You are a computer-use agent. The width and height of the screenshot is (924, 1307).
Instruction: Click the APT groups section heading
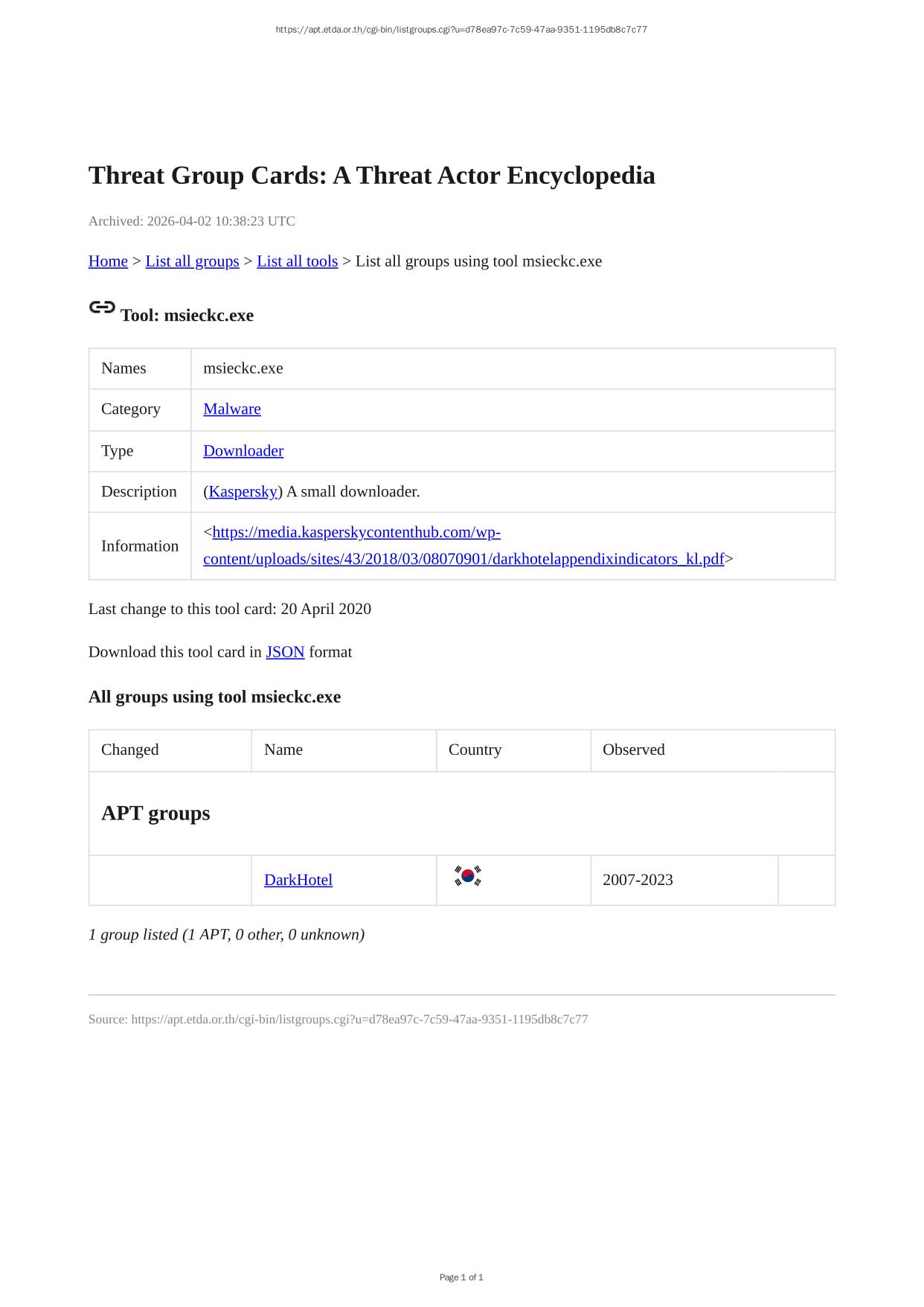click(155, 814)
